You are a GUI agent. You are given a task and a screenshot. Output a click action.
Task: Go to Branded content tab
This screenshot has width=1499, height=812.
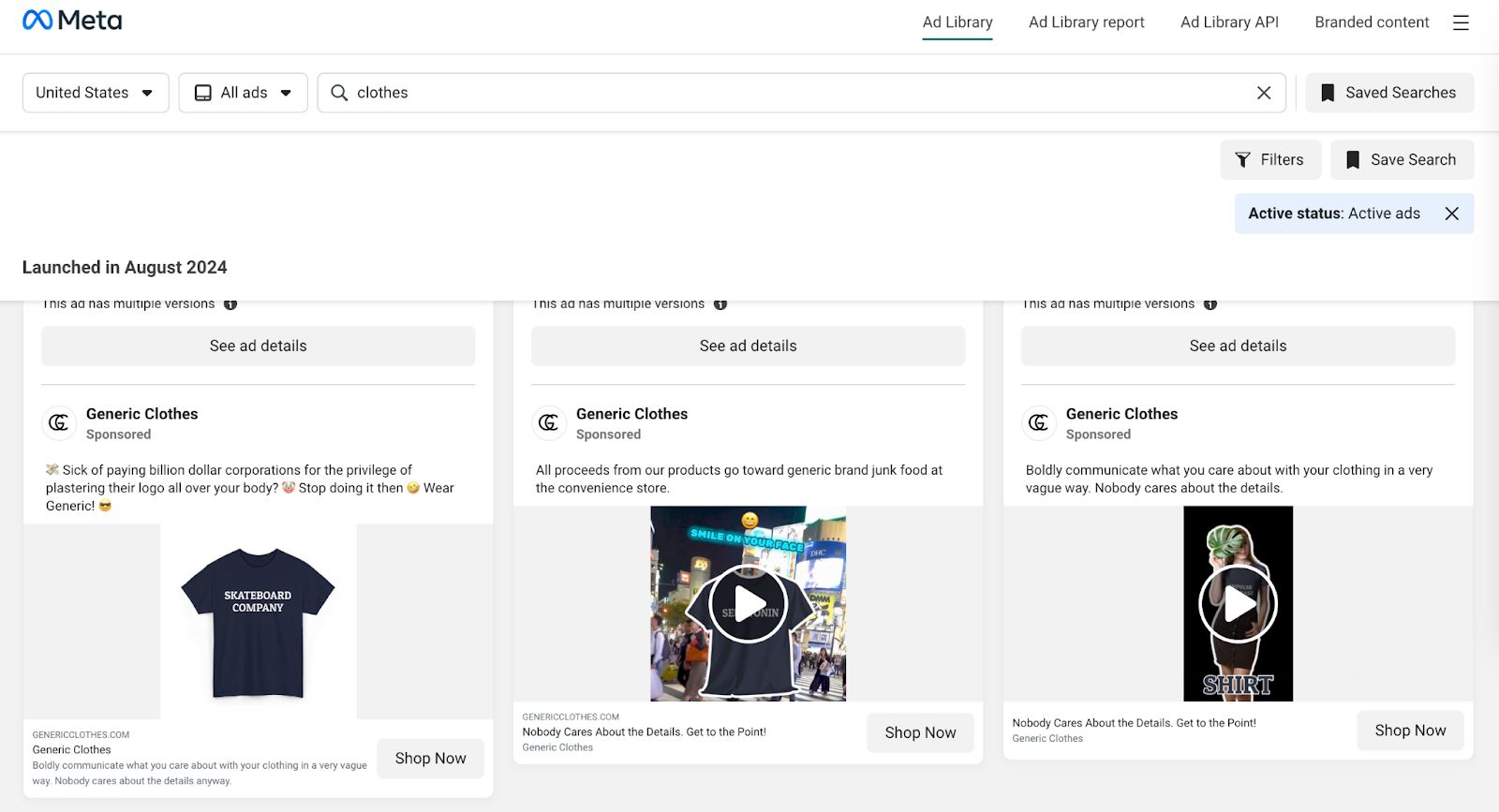pos(1372,22)
